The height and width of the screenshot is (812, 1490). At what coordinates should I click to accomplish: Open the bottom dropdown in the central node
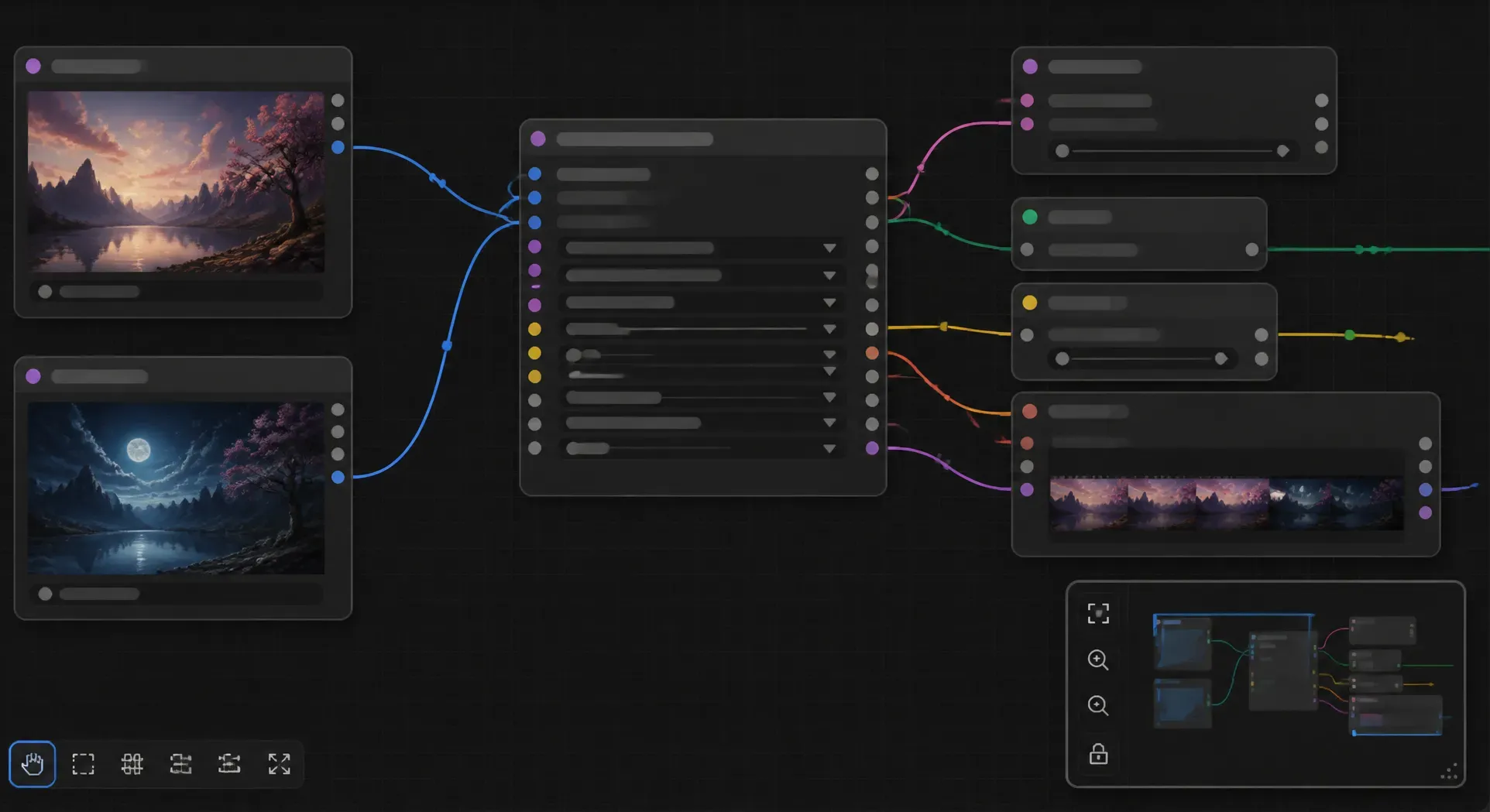(829, 448)
